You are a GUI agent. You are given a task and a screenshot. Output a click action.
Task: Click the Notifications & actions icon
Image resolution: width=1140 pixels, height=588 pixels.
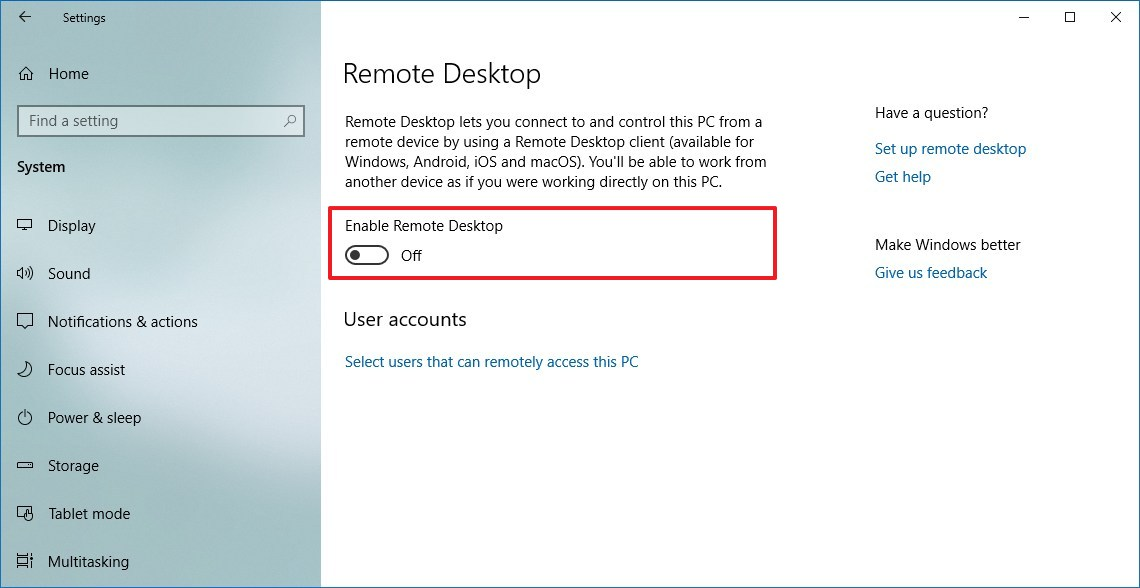click(x=25, y=321)
